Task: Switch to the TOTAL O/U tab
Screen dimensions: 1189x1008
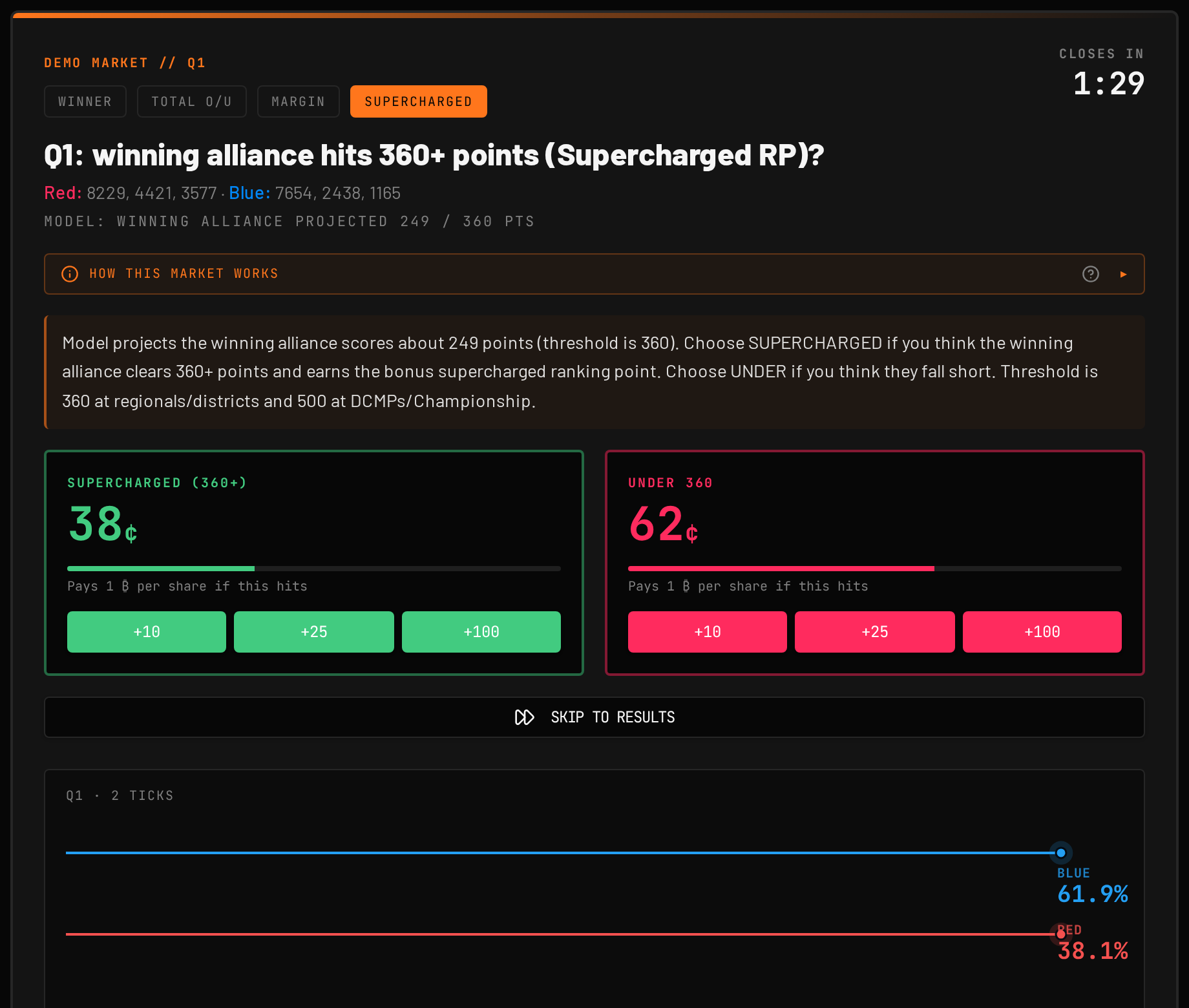Action: 192,101
